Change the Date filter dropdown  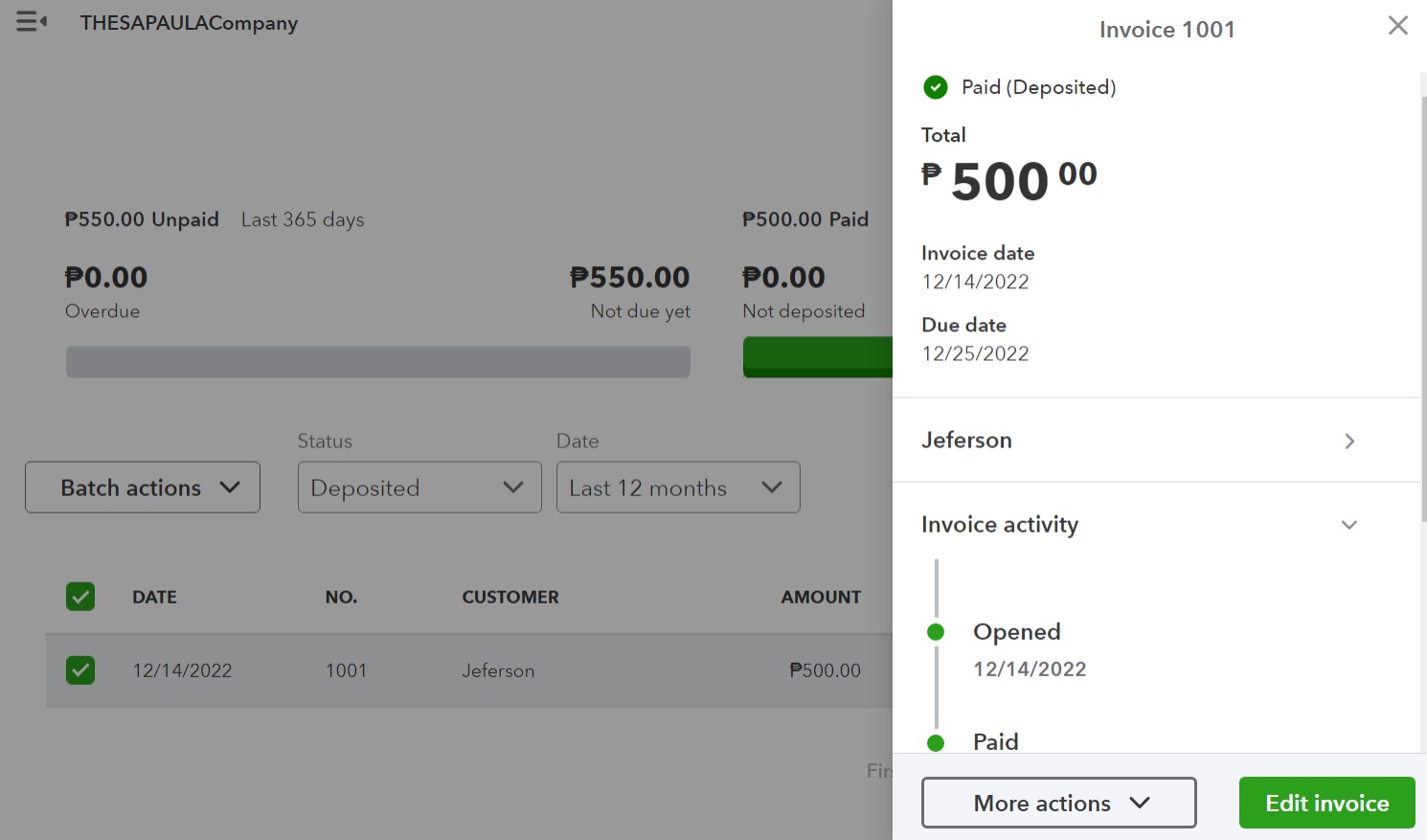click(678, 488)
